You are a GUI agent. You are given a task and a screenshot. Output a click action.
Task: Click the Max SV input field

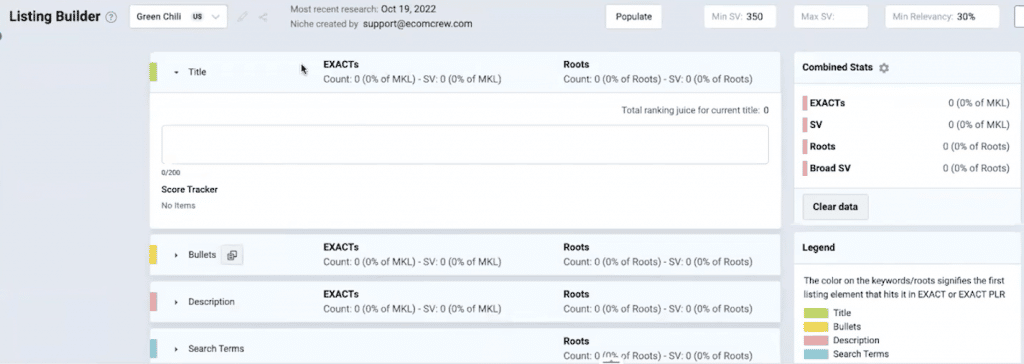pyautogui.click(x=831, y=17)
